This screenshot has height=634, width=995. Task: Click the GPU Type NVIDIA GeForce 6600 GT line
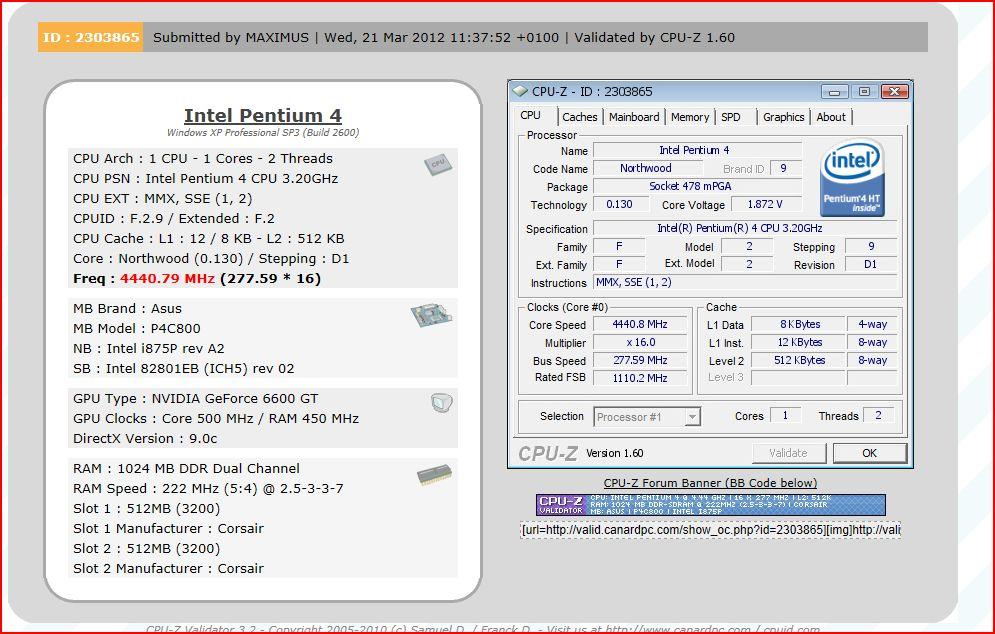(195, 399)
